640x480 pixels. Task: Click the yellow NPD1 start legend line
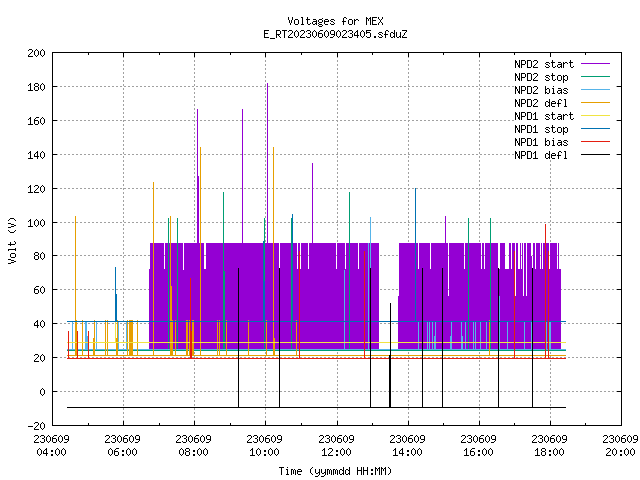[595, 116]
